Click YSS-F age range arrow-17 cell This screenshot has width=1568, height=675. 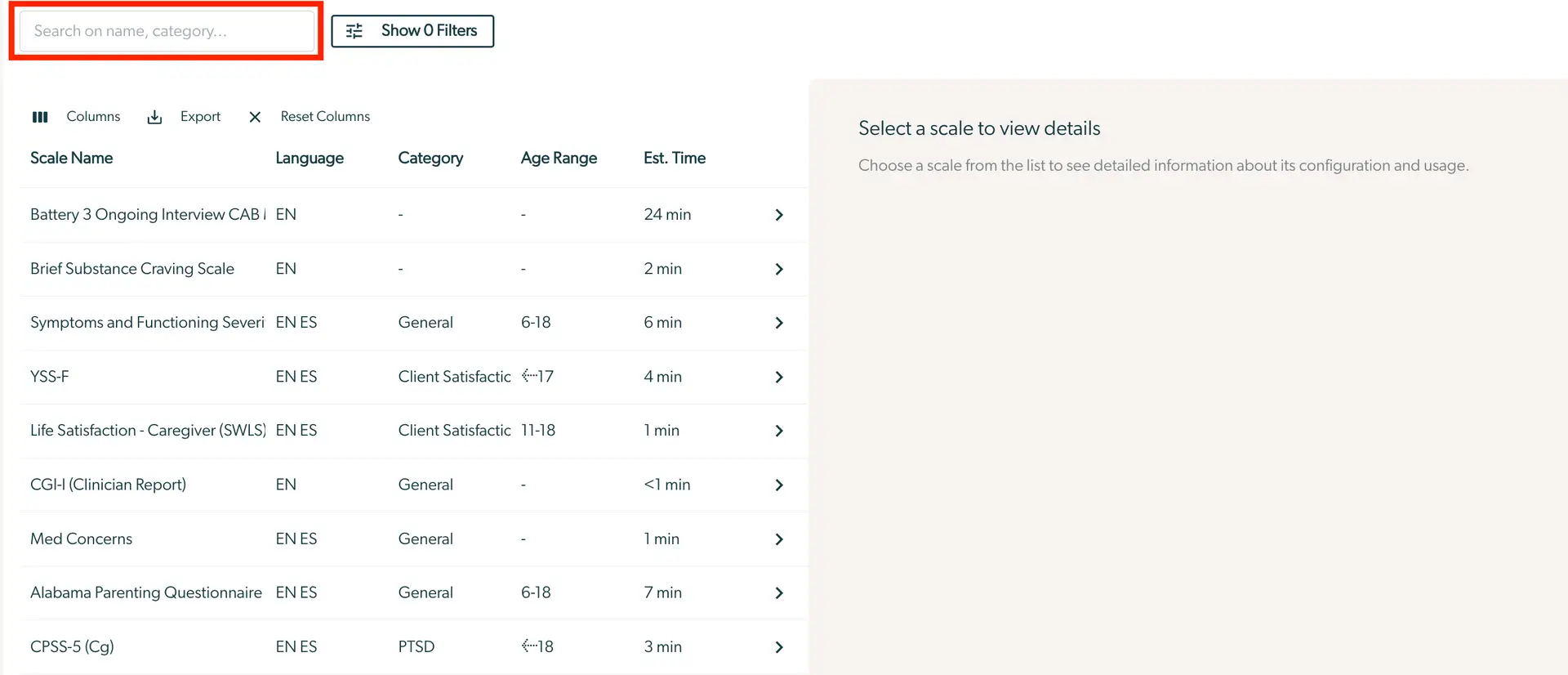tap(537, 377)
